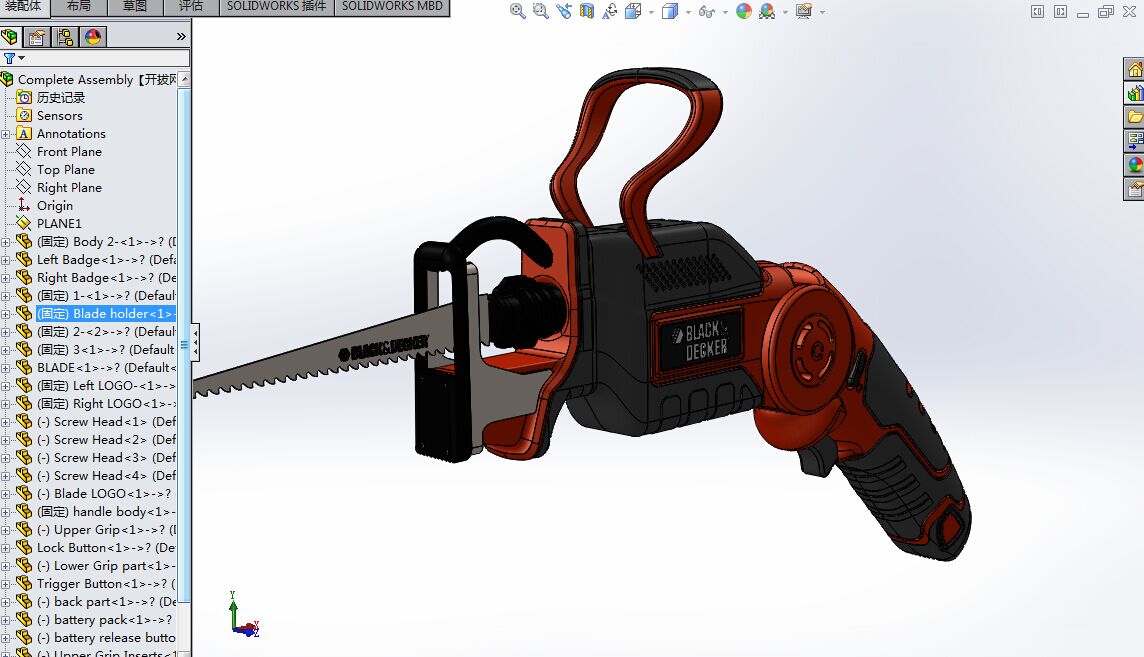
Task: Switch to the 草图 ribbon tab
Action: (135, 7)
